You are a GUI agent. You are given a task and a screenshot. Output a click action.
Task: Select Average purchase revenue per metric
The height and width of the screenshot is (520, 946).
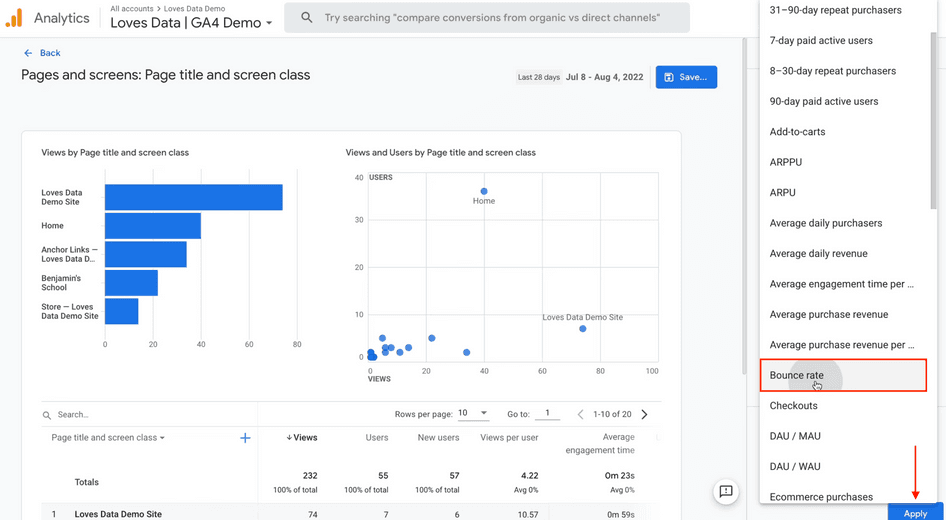click(x=843, y=345)
